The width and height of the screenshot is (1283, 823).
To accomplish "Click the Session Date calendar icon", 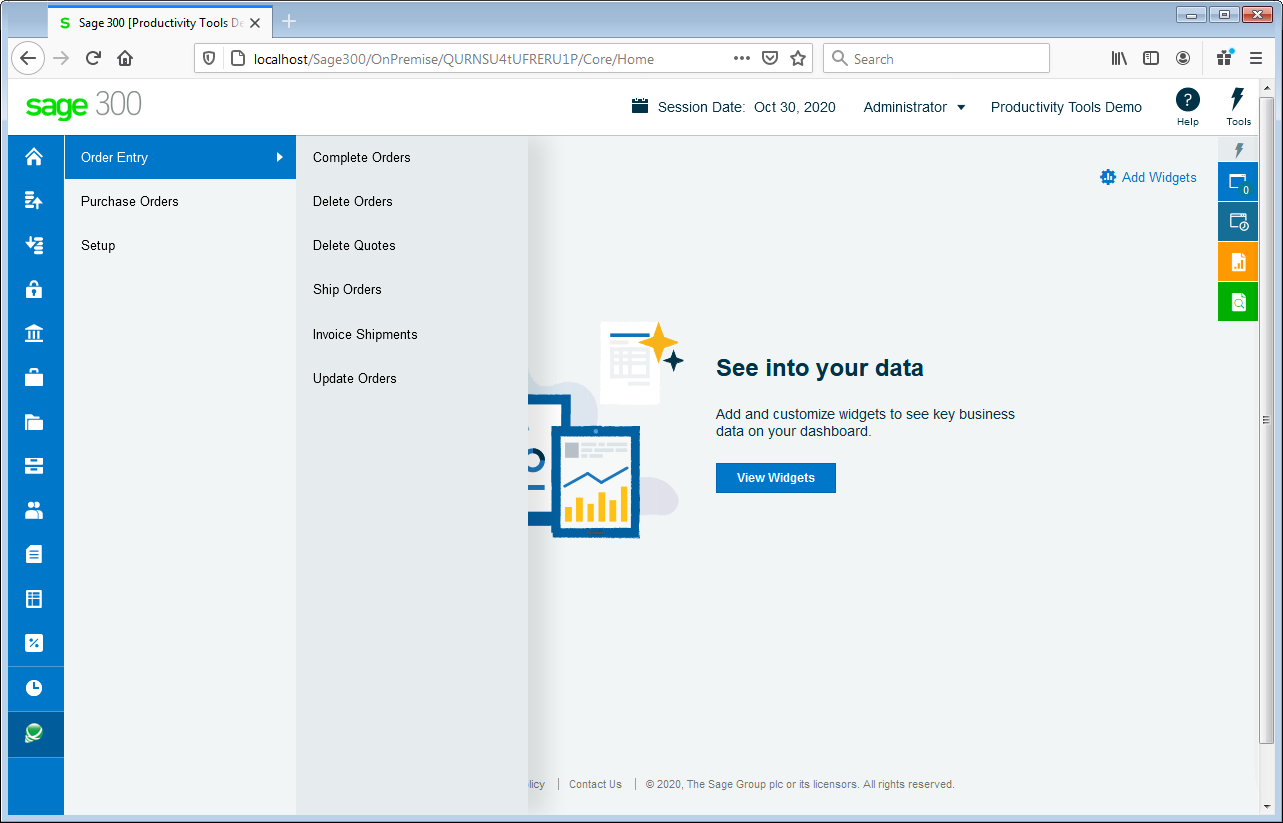I will point(640,106).
